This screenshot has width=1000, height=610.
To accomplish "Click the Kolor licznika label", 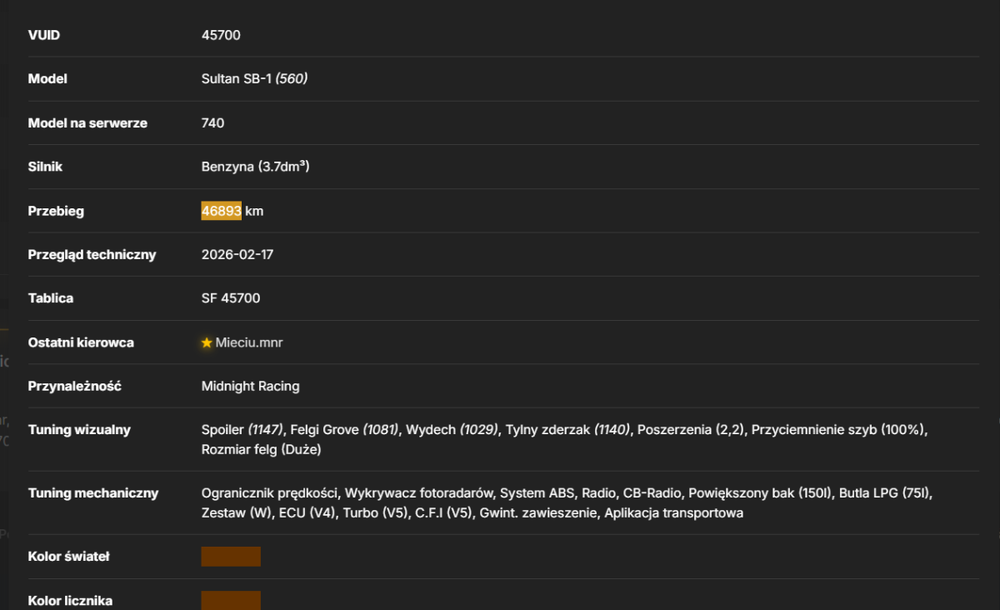I will point(70,600).
